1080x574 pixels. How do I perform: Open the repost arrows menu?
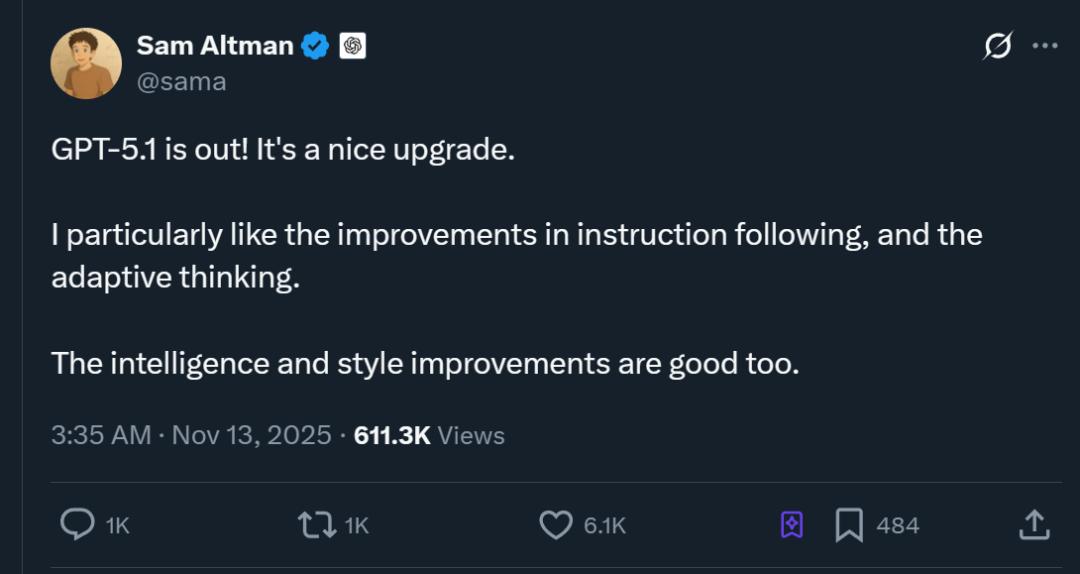pos(316,525)
